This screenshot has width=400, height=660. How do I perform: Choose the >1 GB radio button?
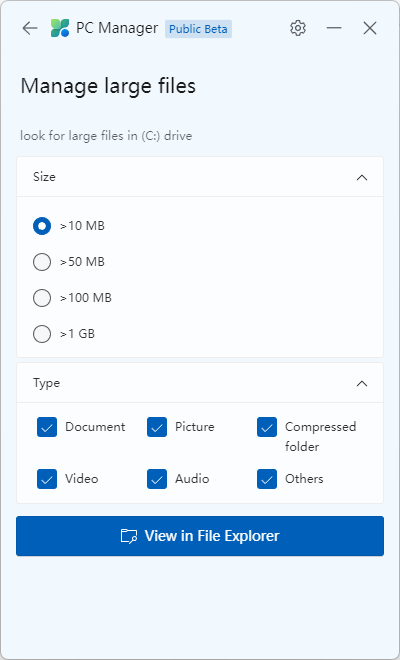(x=42, y=334)
